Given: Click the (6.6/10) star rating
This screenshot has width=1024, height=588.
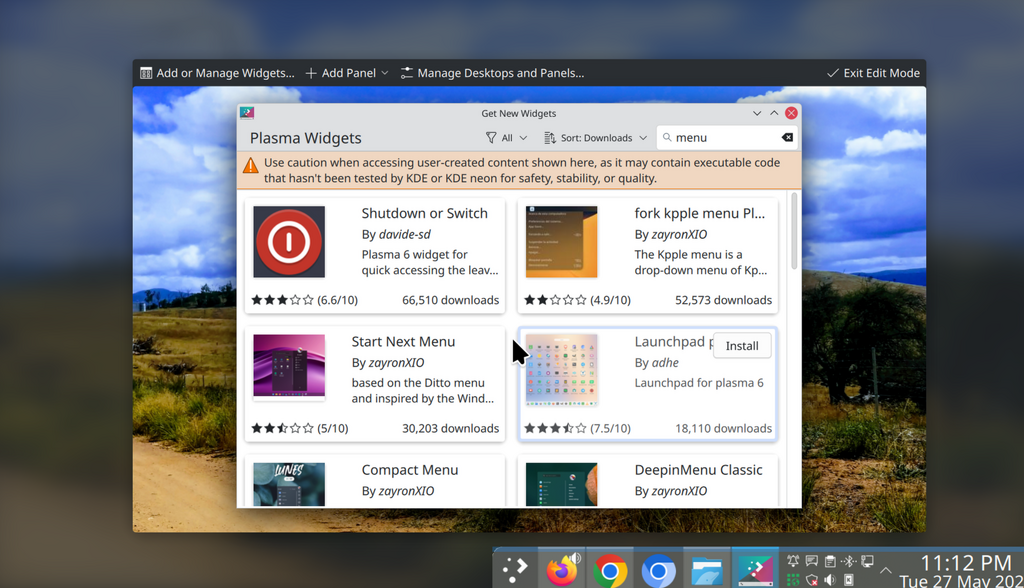Looking at the screenshot, I should pos(305,300).
